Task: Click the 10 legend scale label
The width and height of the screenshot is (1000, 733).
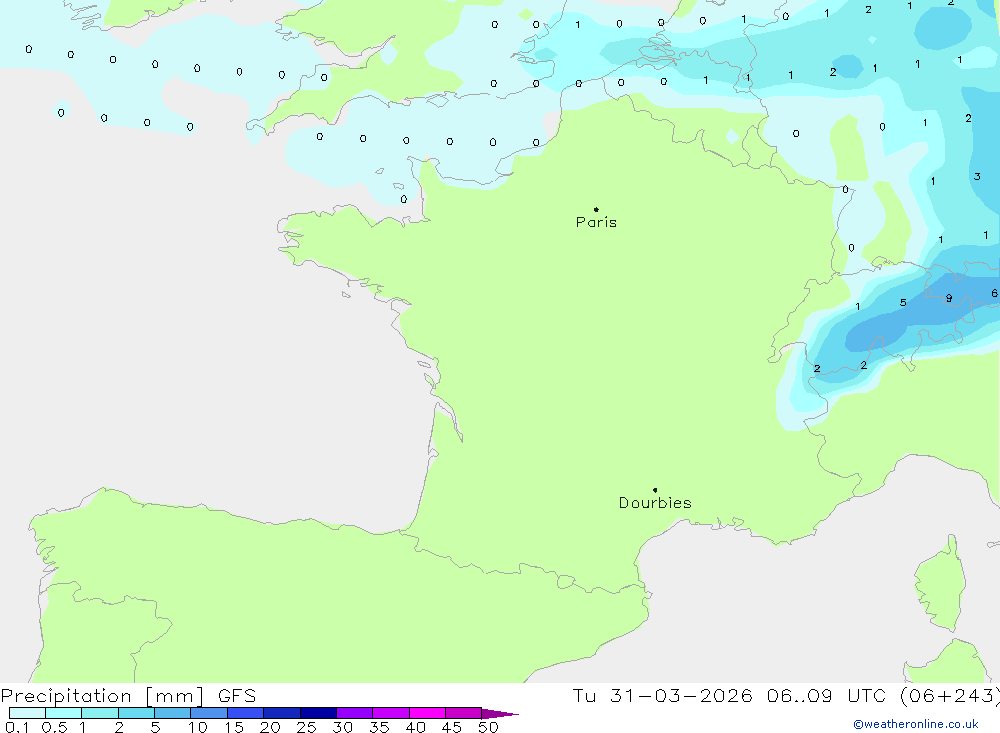Action: pos(198,727)
